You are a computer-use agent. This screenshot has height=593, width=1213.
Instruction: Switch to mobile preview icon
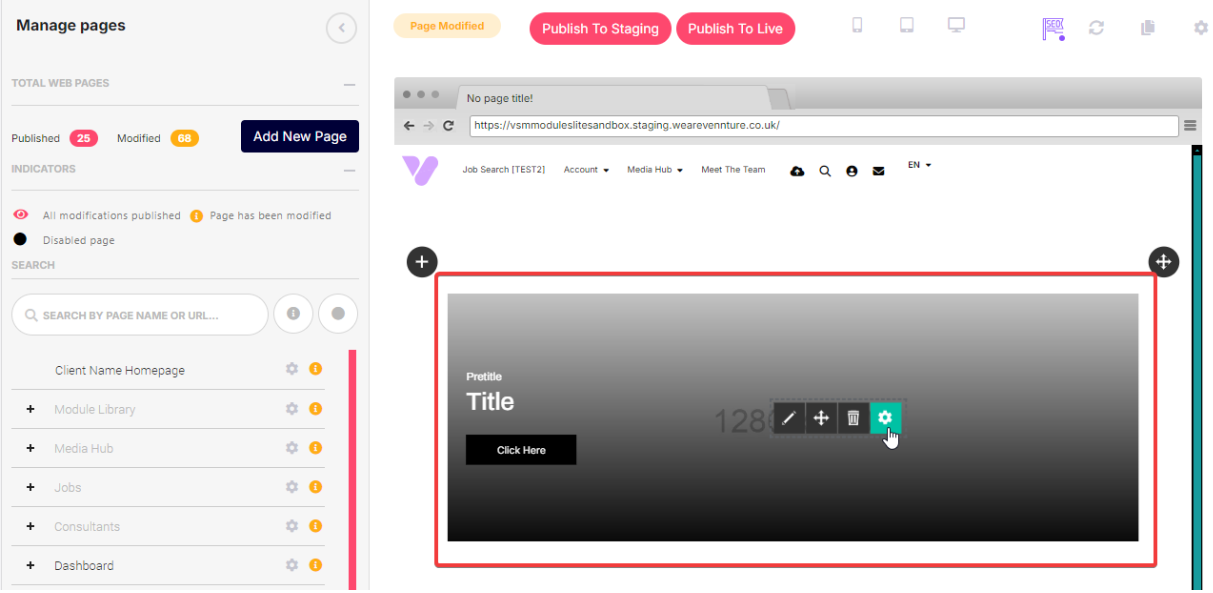(x=857, y=26)
